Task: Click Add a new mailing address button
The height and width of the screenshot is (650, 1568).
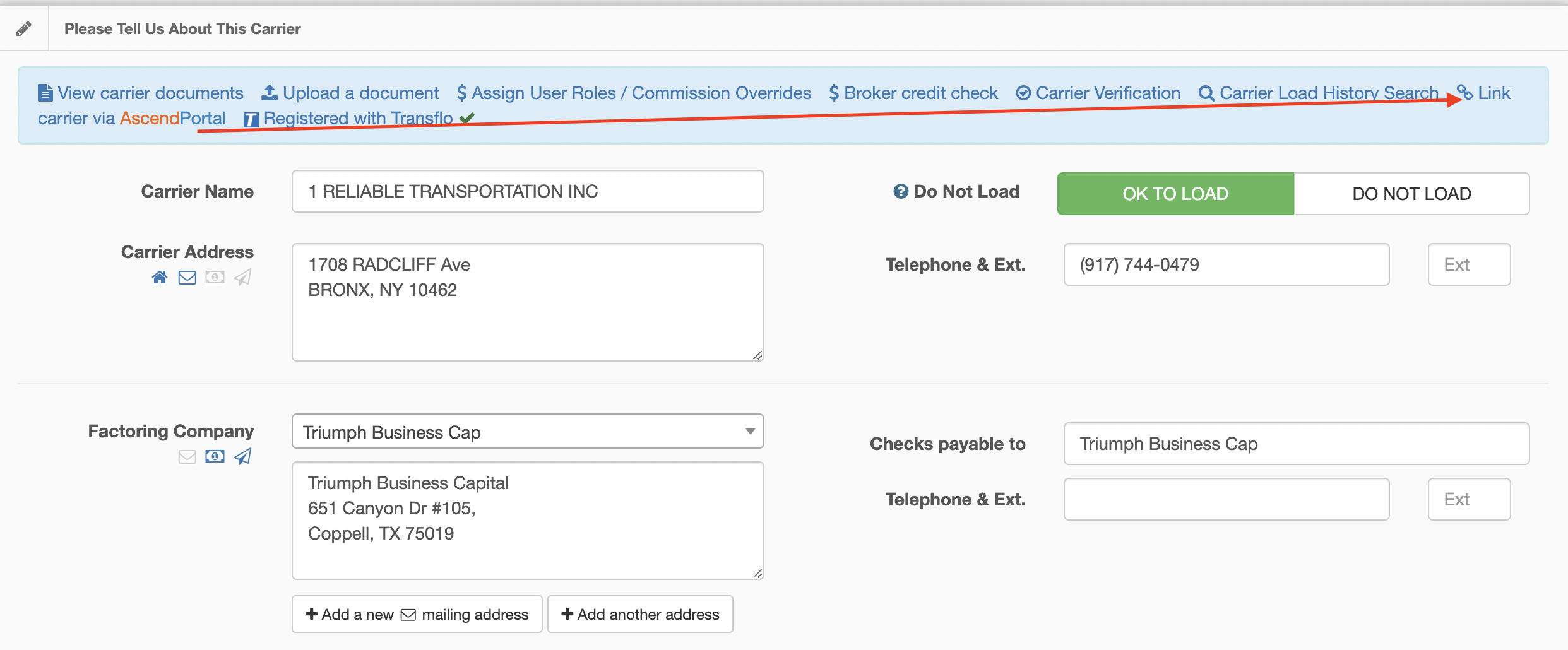Action: click(x=417, y=614)
